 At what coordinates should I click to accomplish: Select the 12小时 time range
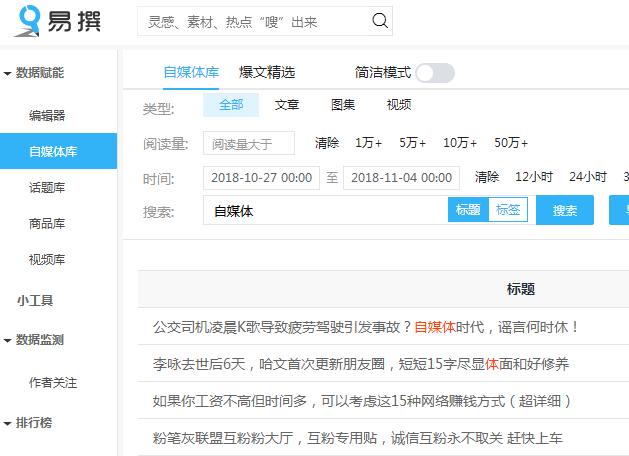pyautogui.click(x=534, y=177)
